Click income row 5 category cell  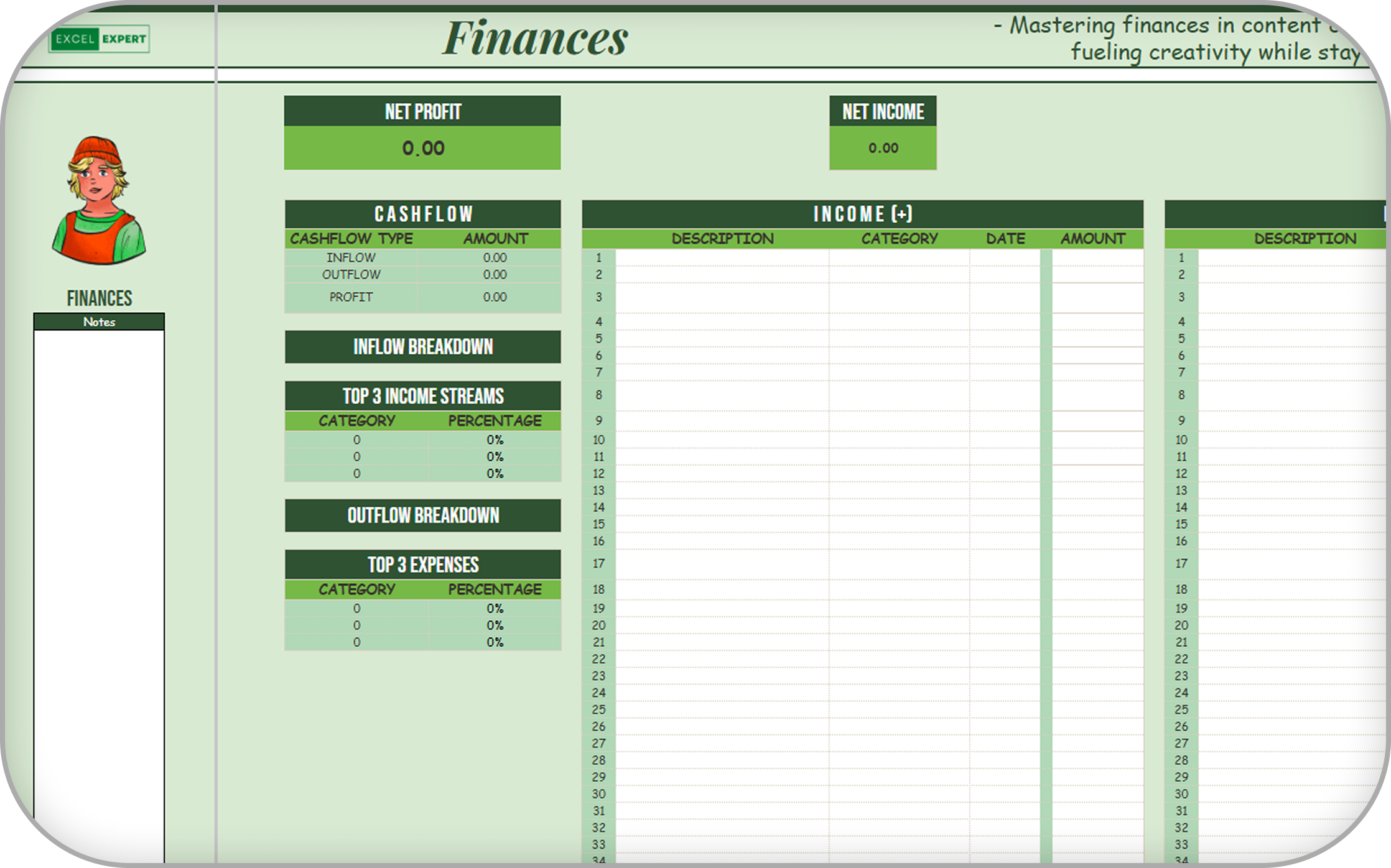pos(898,339)
